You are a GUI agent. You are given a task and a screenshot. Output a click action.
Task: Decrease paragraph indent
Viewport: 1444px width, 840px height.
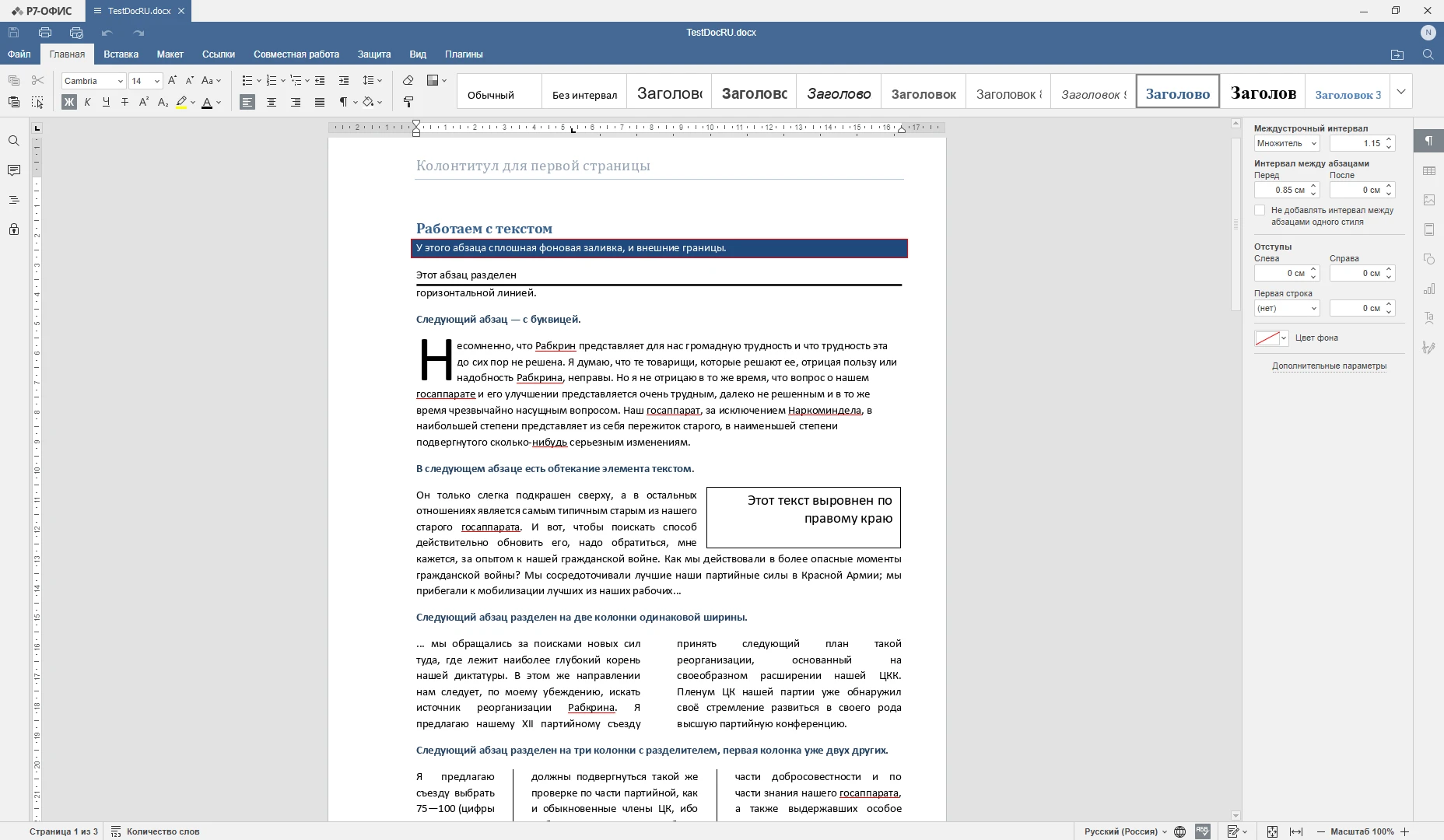coord(320,80)
